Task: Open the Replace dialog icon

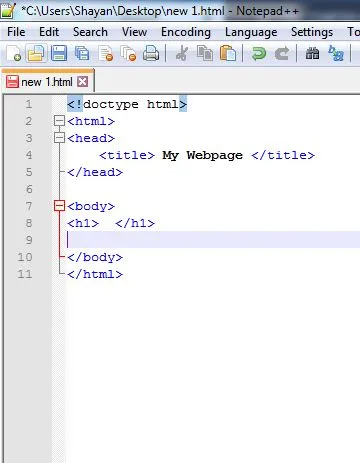Action: tap(336, 53)
